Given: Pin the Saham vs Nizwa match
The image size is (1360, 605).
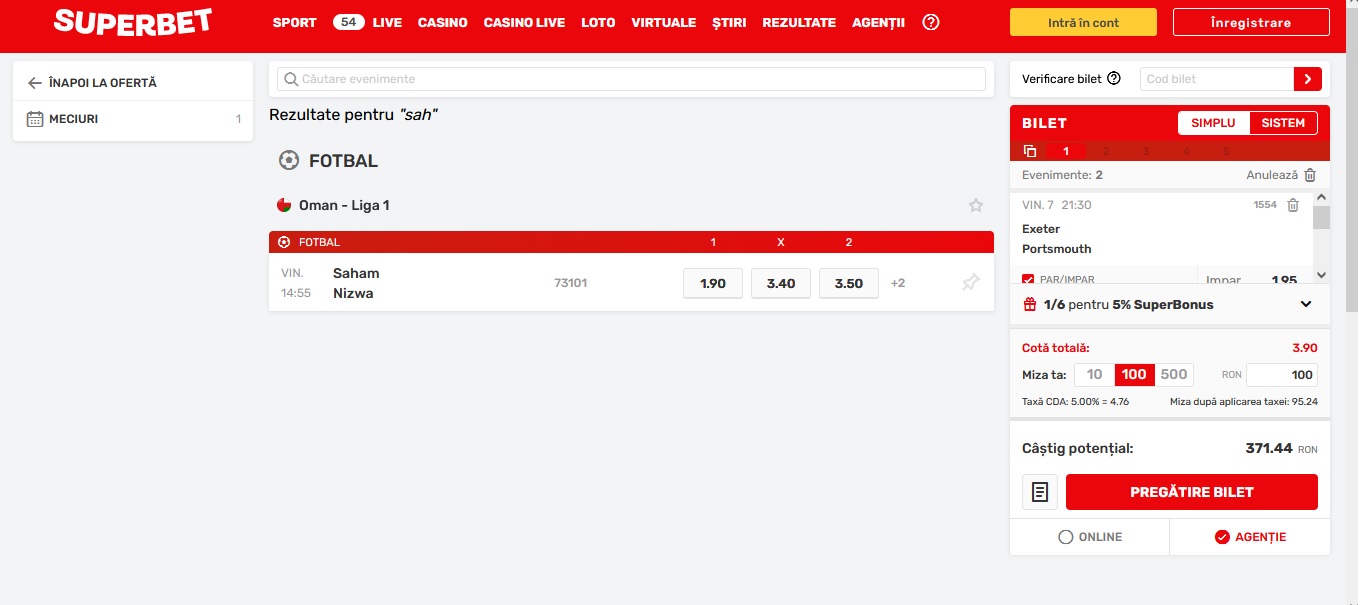Looking at the screenshot, I should coord(970,283).
